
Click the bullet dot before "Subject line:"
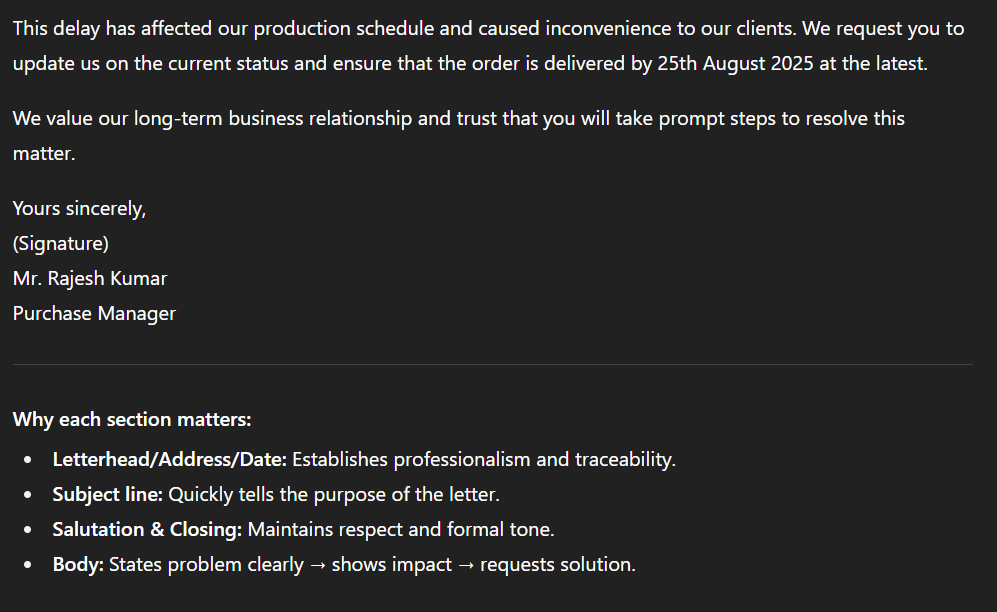(x=27, y=495)
